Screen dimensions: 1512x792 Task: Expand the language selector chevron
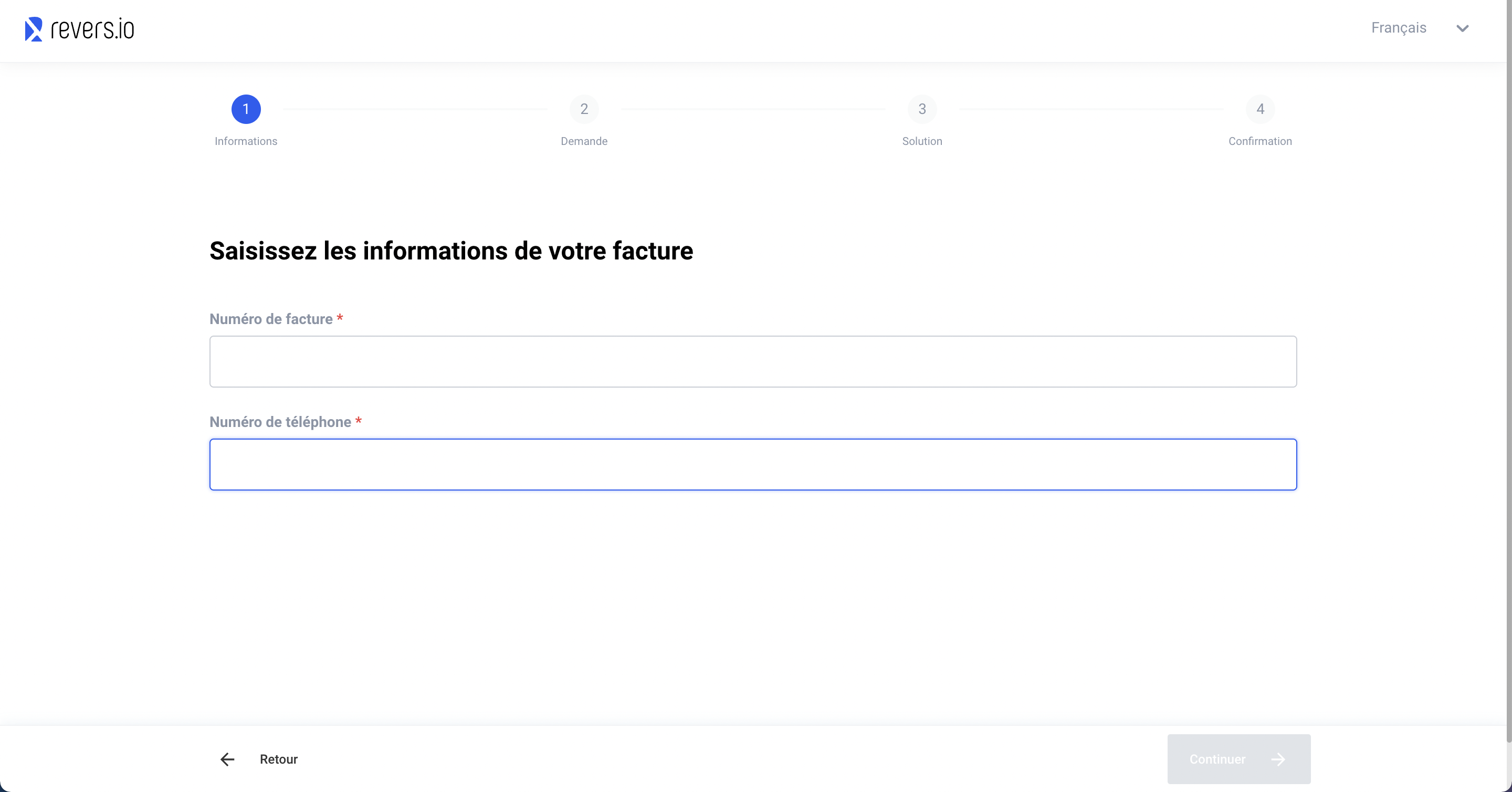coord(1462,28)
